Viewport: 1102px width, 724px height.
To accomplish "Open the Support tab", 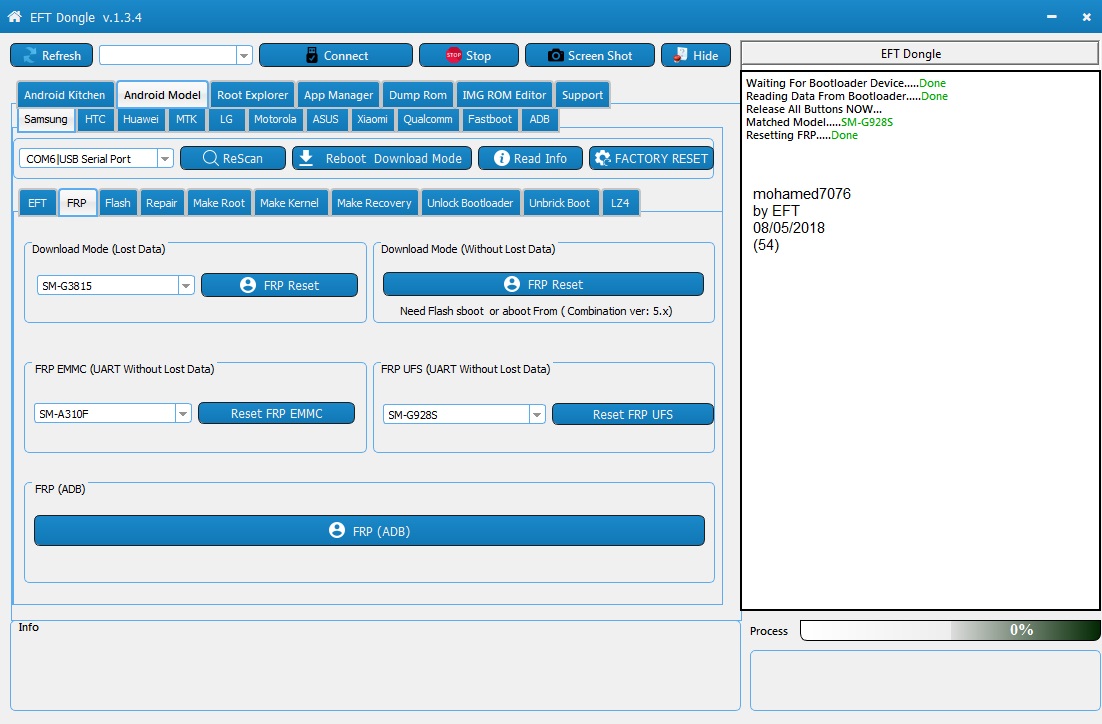I will pyautogui.click(x=582, y=95).
